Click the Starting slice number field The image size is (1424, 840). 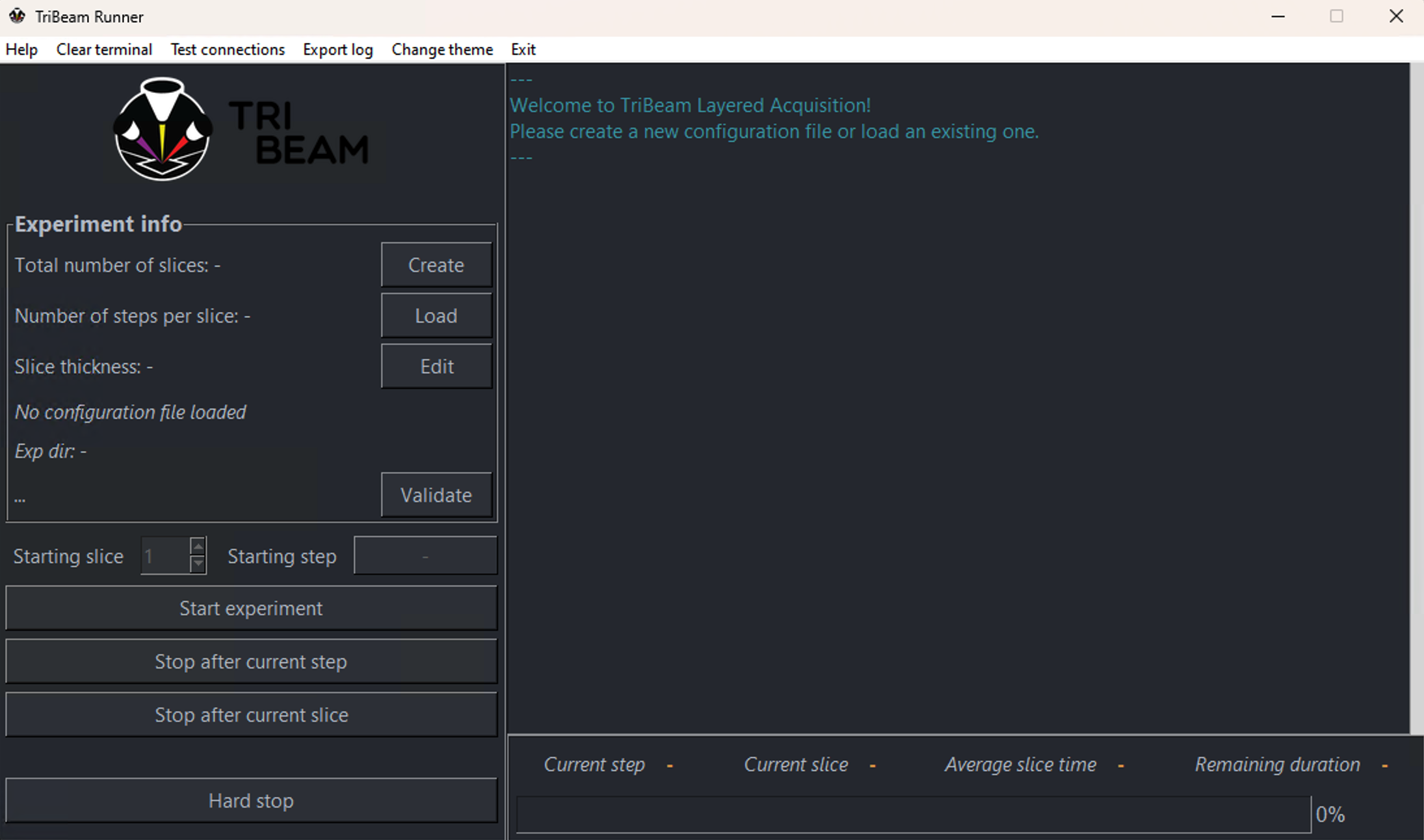[165, 556]
